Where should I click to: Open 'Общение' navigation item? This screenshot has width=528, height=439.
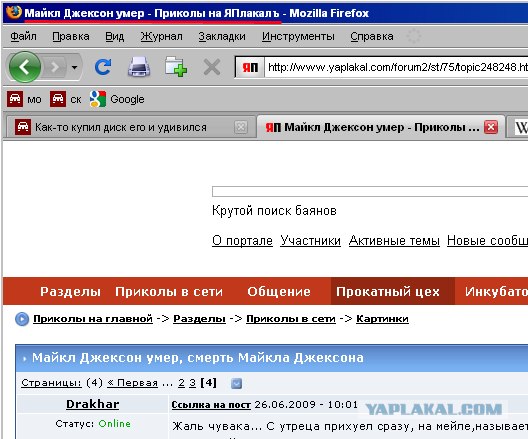click(279, 292)
